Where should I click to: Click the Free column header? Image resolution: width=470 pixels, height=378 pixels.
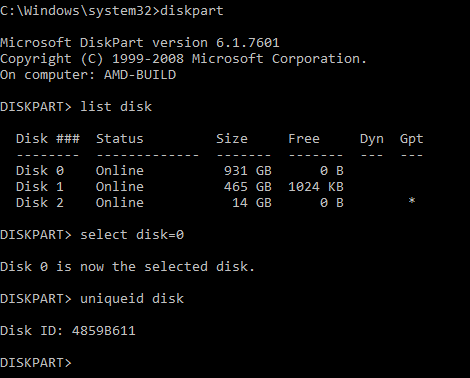point(304,139)
